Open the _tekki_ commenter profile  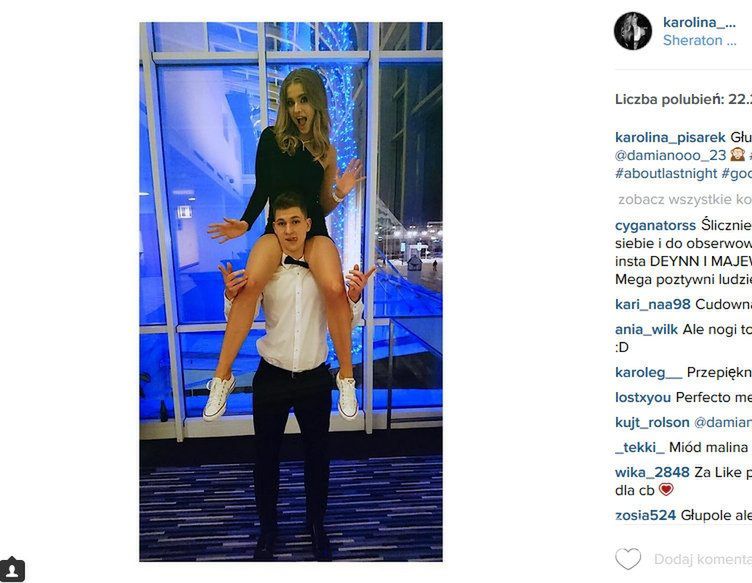(640, 447)
